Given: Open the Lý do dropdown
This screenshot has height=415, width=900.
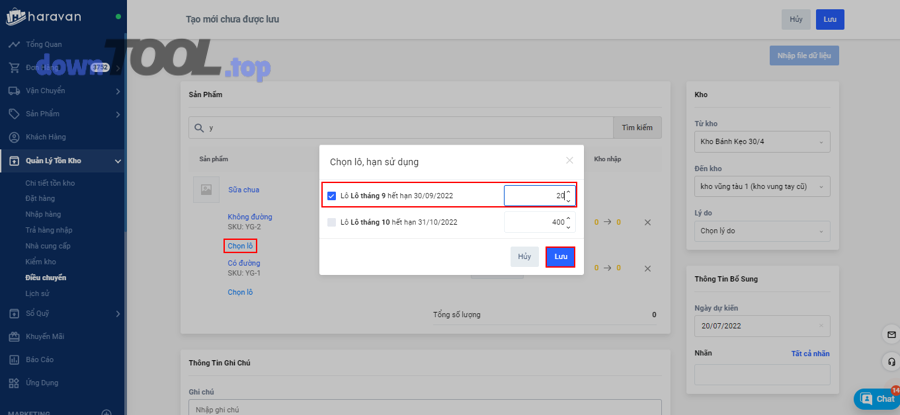Looking at the screenshot, I should point(762,230).
